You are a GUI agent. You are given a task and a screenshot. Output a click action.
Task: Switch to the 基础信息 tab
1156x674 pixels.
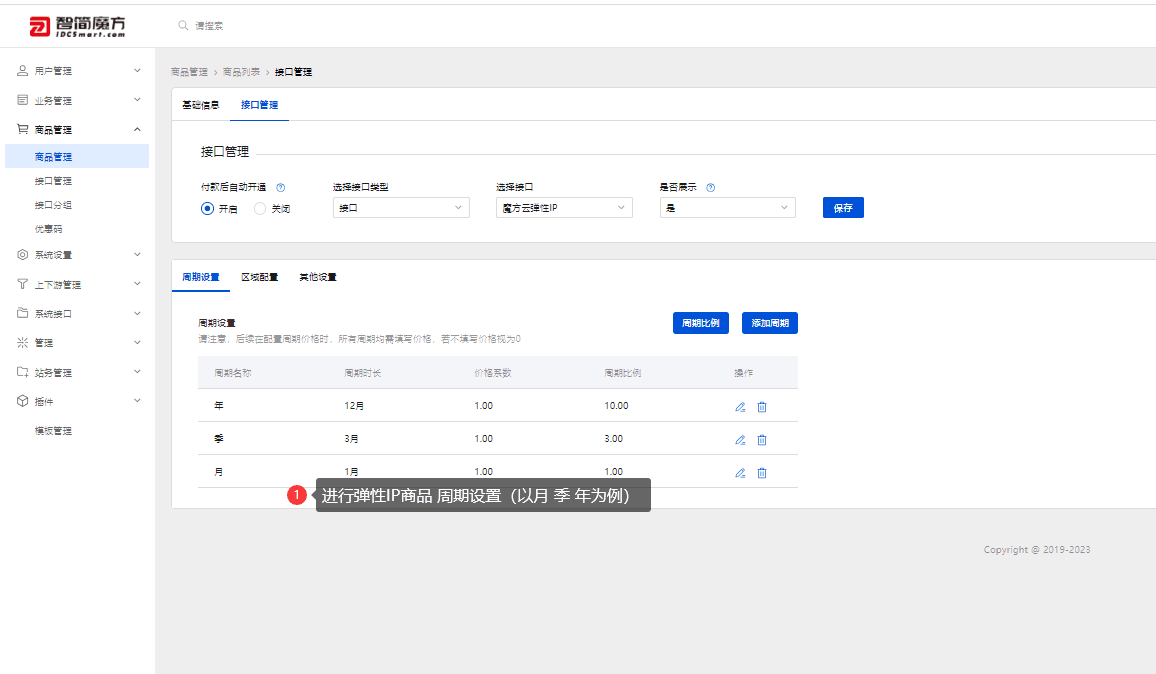[x=201, y=105]
